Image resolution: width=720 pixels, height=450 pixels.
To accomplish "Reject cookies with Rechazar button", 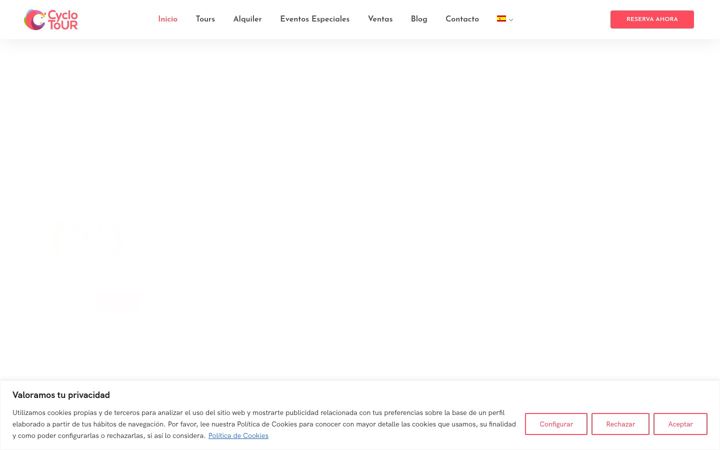I will coord(620,424).
